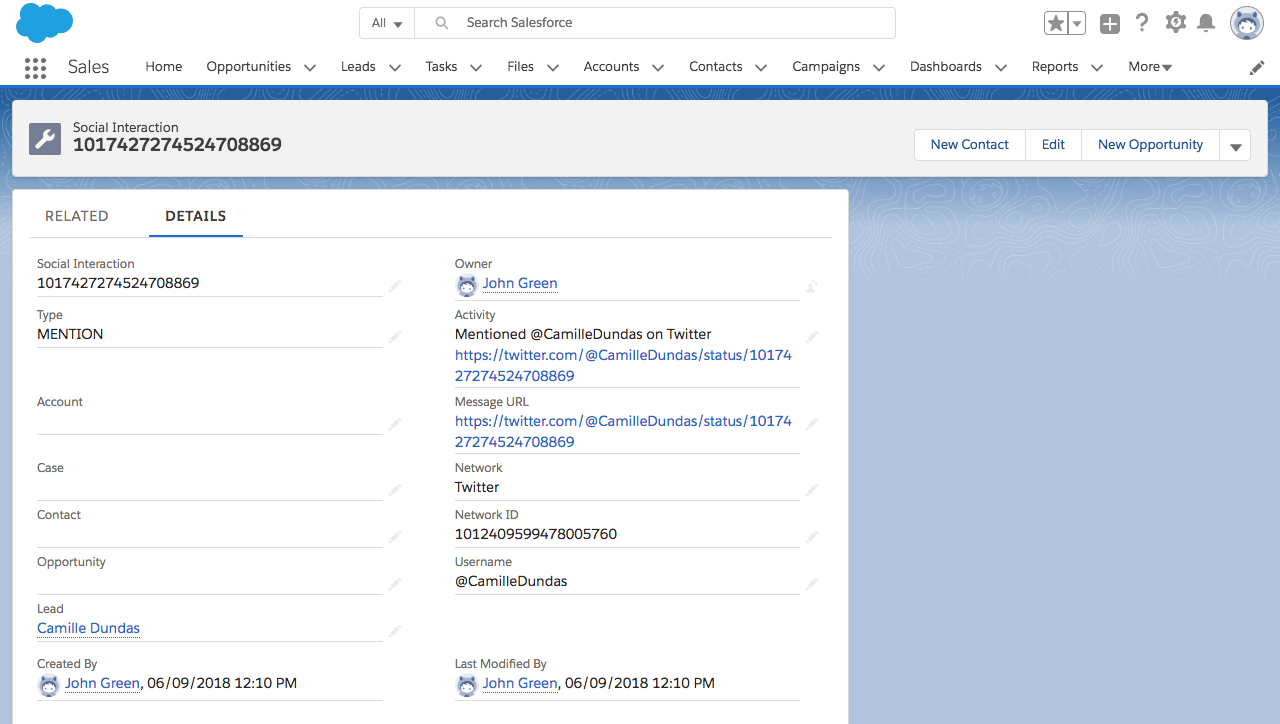Viewport: 1280px width, 724px height.
Task: Open the Owner John Green link
Action: tap(520, 284)
